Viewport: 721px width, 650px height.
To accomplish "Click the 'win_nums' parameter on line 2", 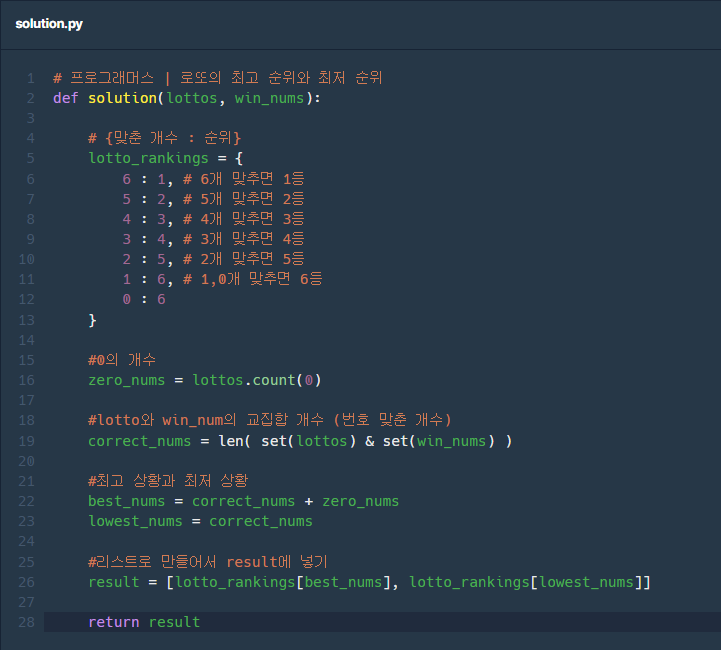I will 269,98.
